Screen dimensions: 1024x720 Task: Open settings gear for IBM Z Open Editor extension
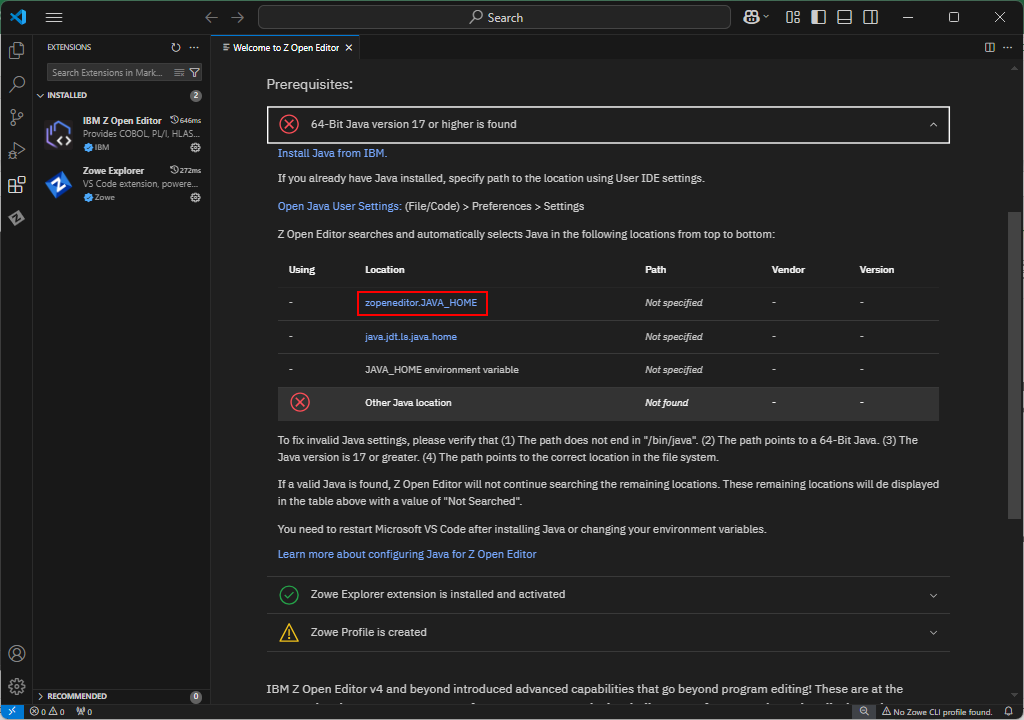coord(196,147)
